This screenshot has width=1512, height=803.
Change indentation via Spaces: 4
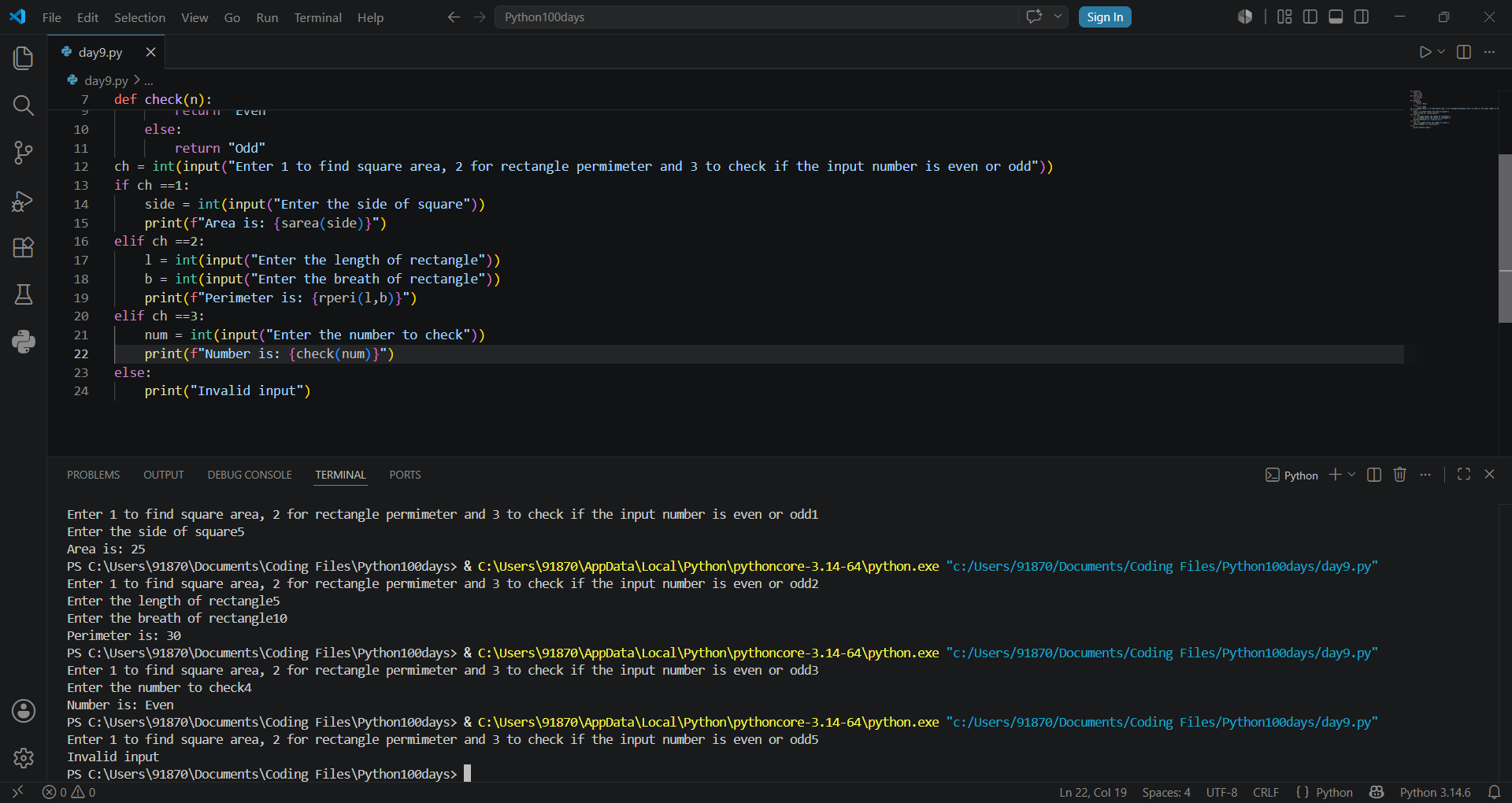pos(1166,793)
